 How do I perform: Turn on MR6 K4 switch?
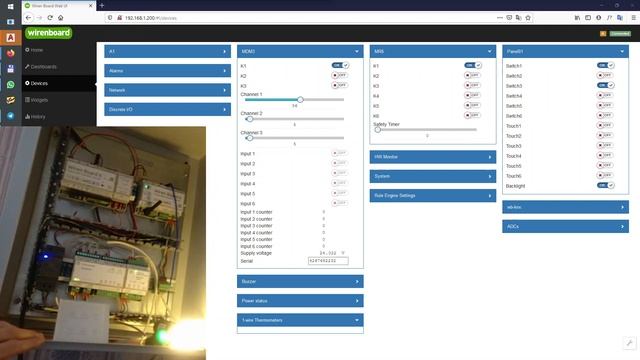473,95
